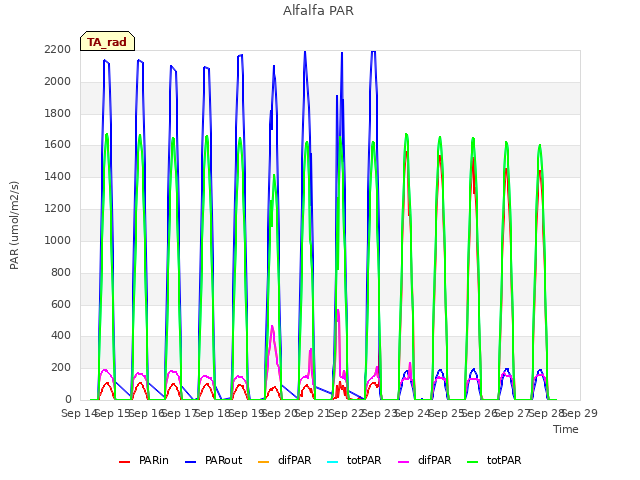Screen dimensions: 640x480
Task: Click the 0 y-axis tick label
Action: 68,399
